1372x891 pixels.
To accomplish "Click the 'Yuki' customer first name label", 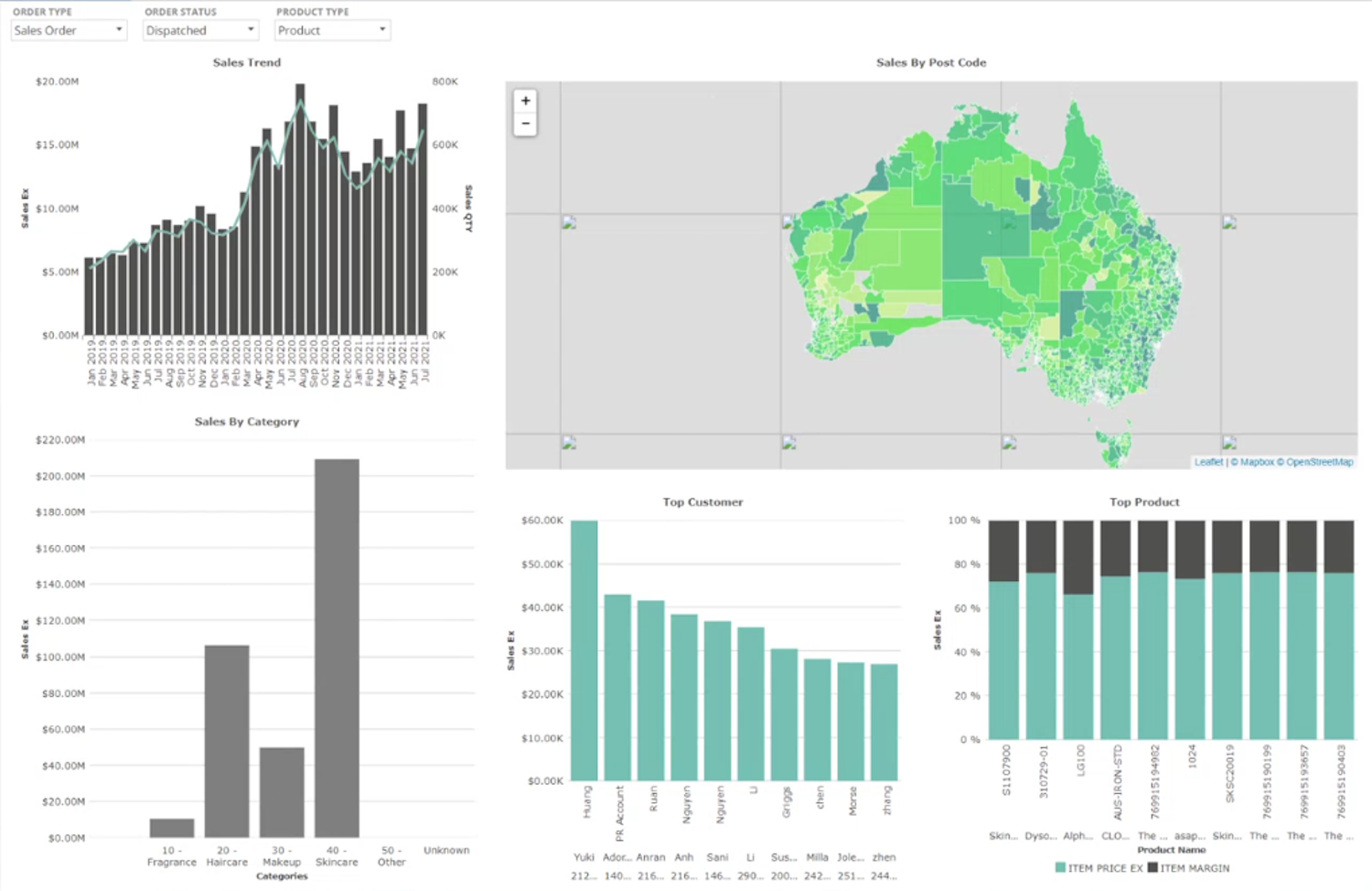I will point(584,857).
